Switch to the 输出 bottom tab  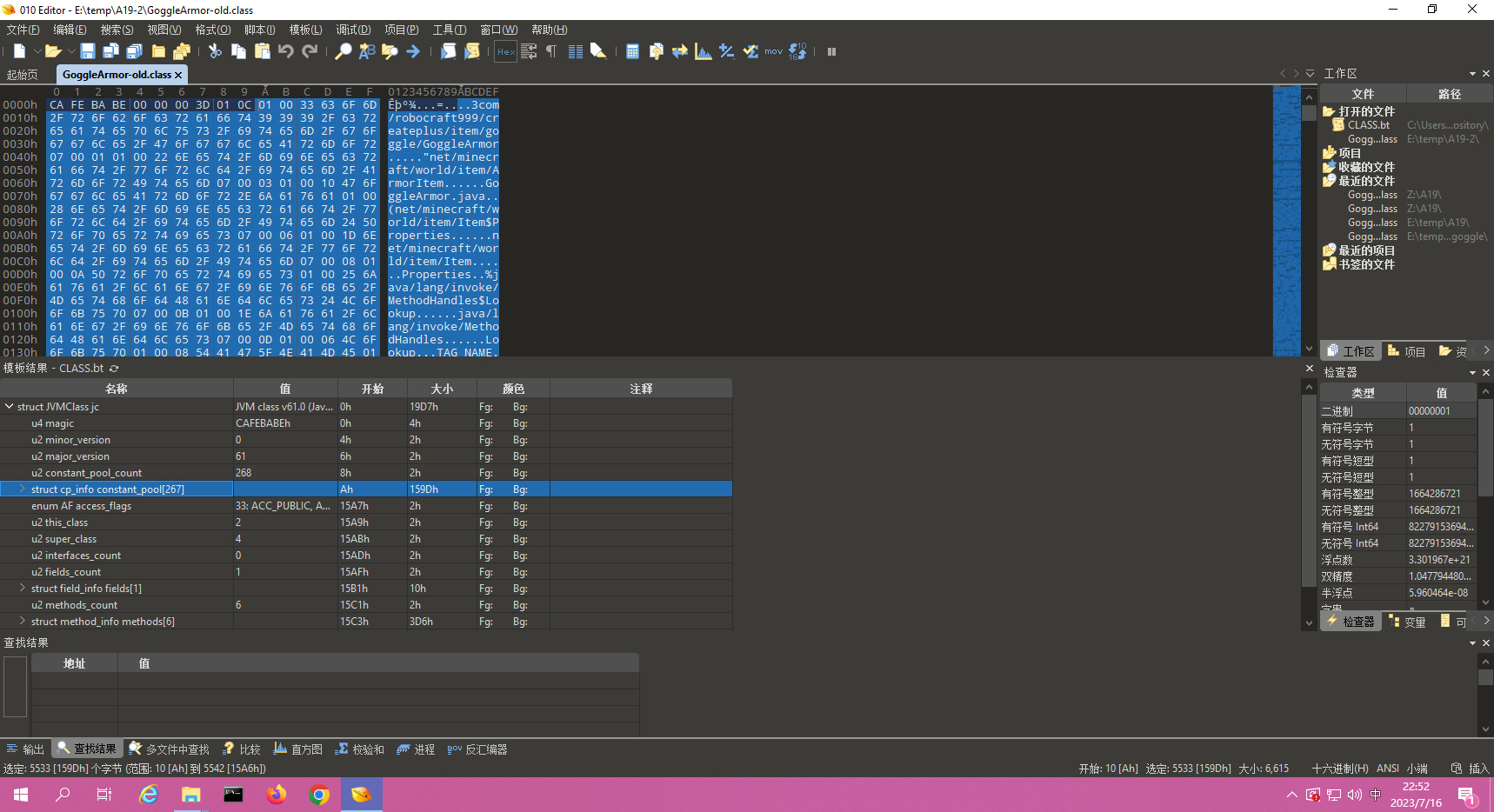(25, 749)
